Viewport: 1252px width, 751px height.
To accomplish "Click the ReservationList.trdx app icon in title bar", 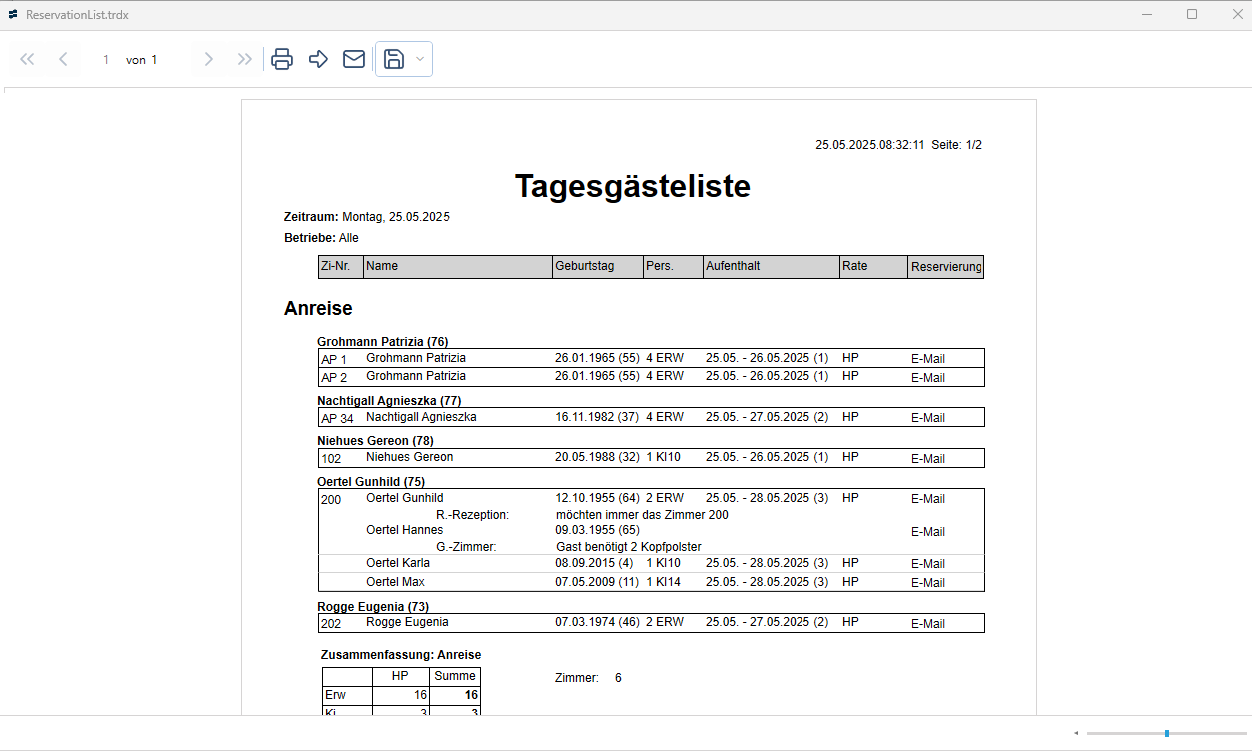I will [13, 15].
